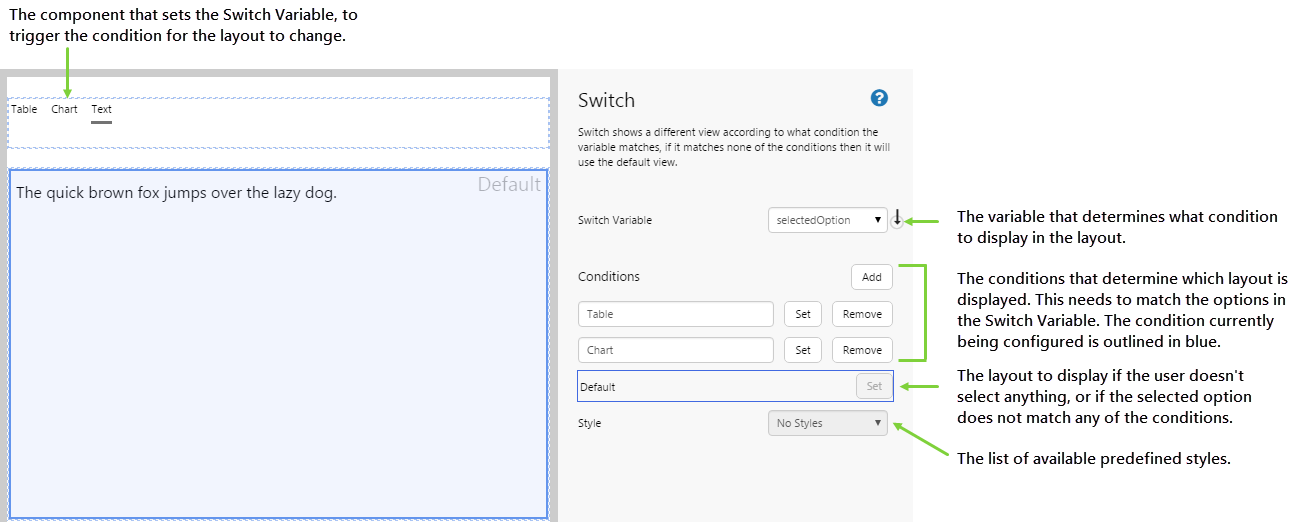Remove the Table condition
The image size is (1305, 522).
click(x=862, y=314)
